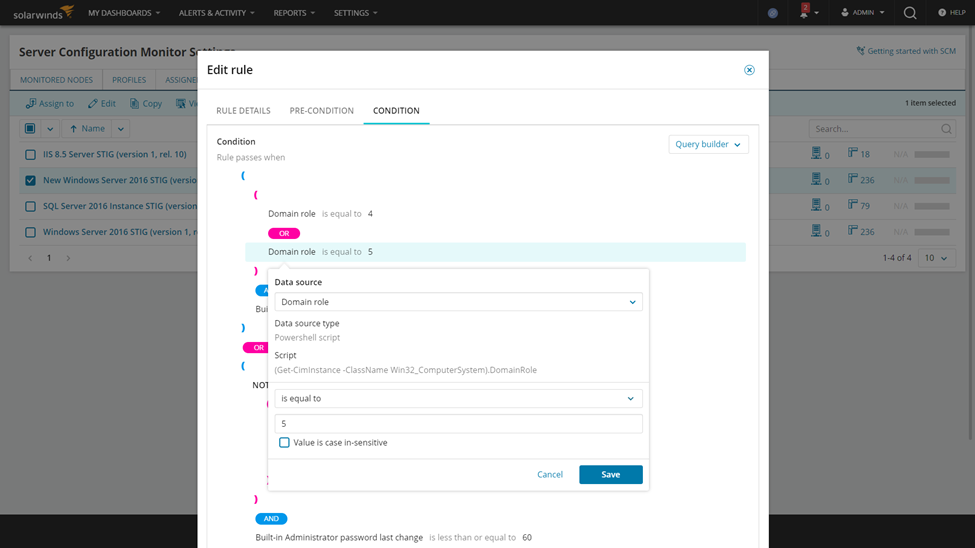Select the Domain role is equal to 5 condition
This screenshot has height=548, width=975.
point(496,252)
